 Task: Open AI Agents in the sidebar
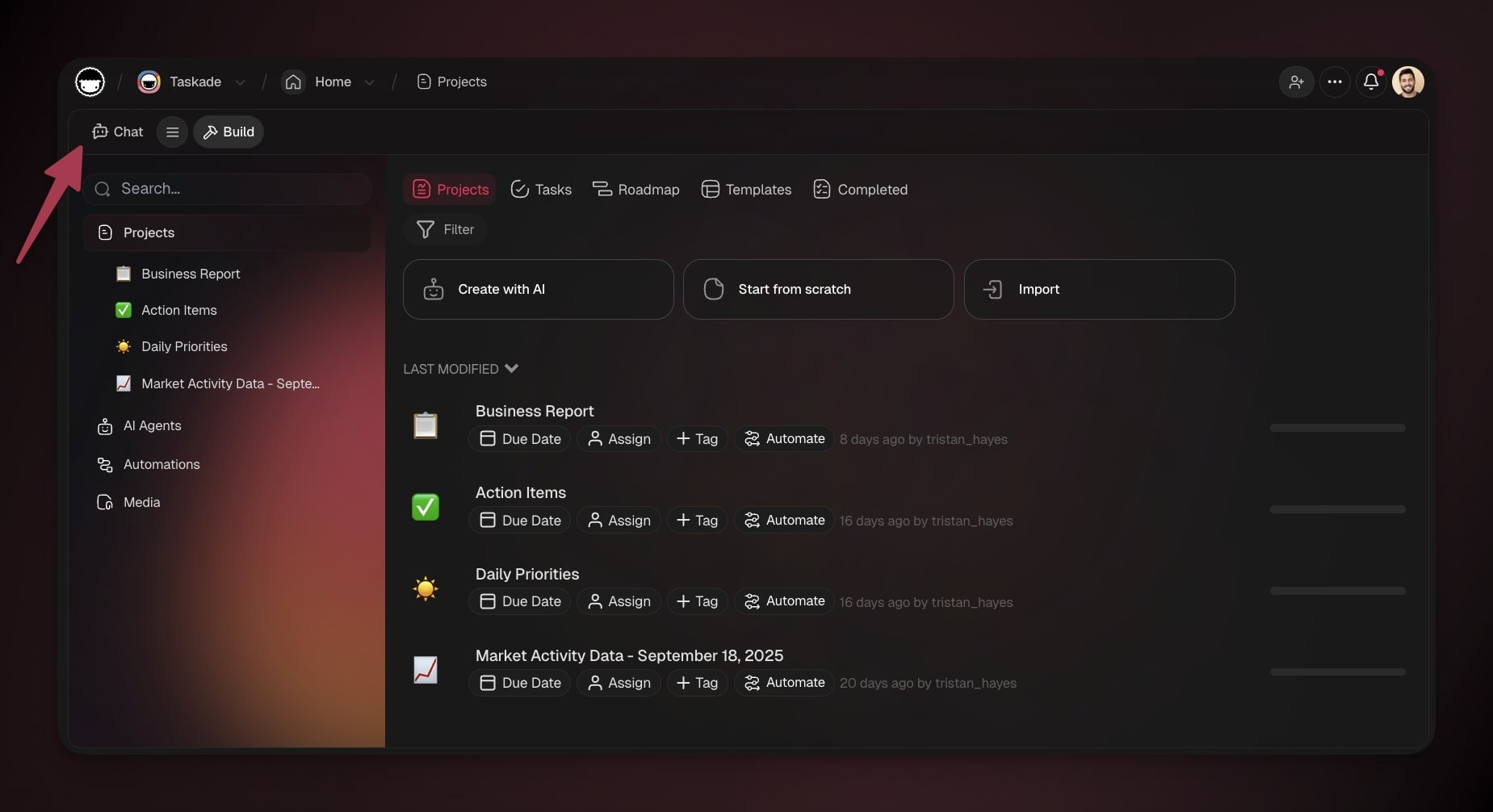click(x=152, y=425)
